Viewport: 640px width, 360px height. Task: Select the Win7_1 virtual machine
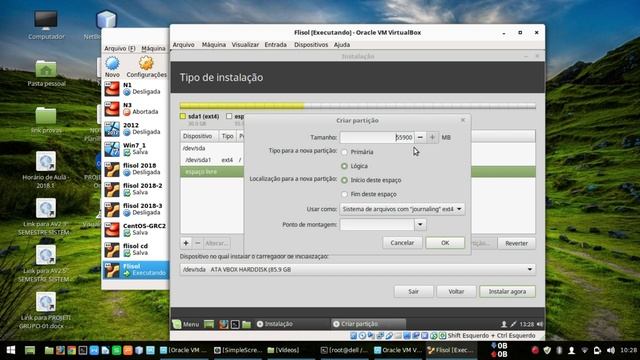point(136,149)
